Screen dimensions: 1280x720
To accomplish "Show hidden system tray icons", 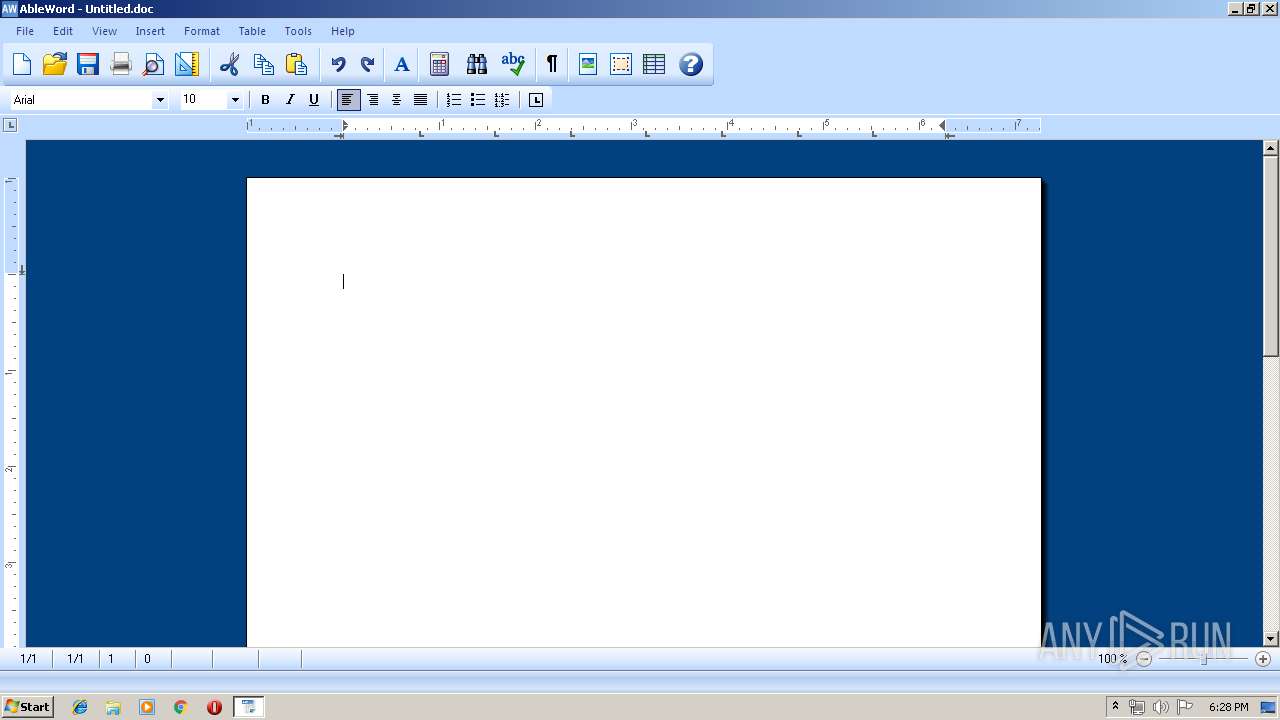I will click(x=1115, y=707).
